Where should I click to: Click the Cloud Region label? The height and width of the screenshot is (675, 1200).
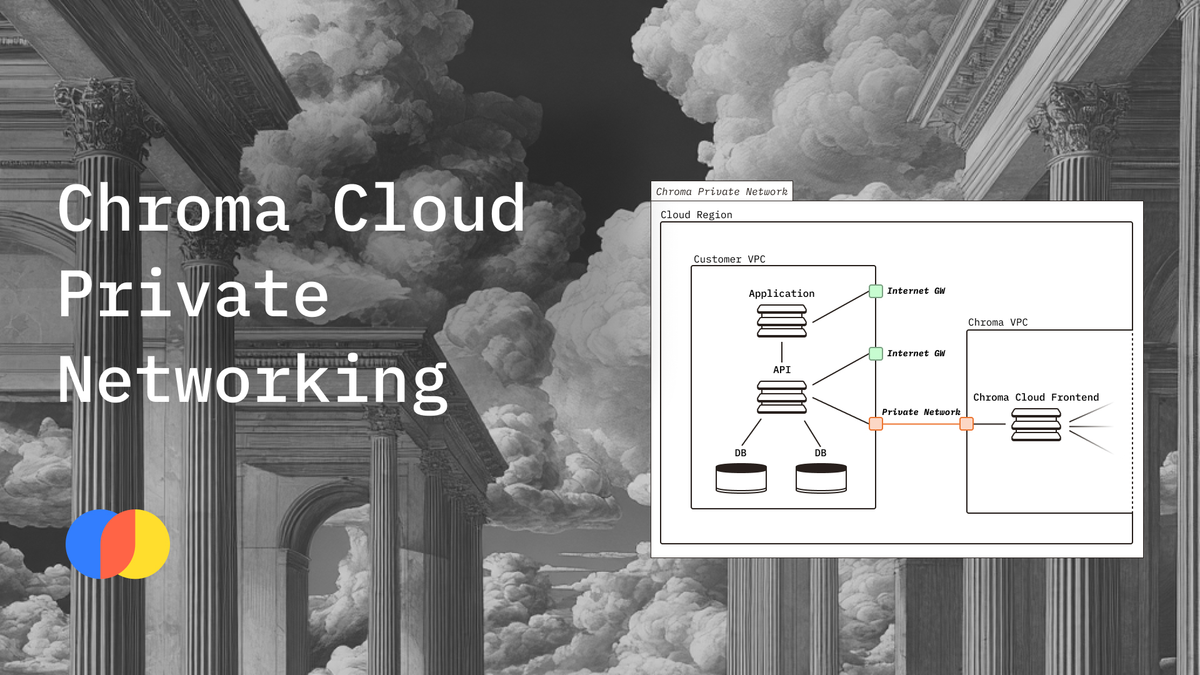point(696,215)
